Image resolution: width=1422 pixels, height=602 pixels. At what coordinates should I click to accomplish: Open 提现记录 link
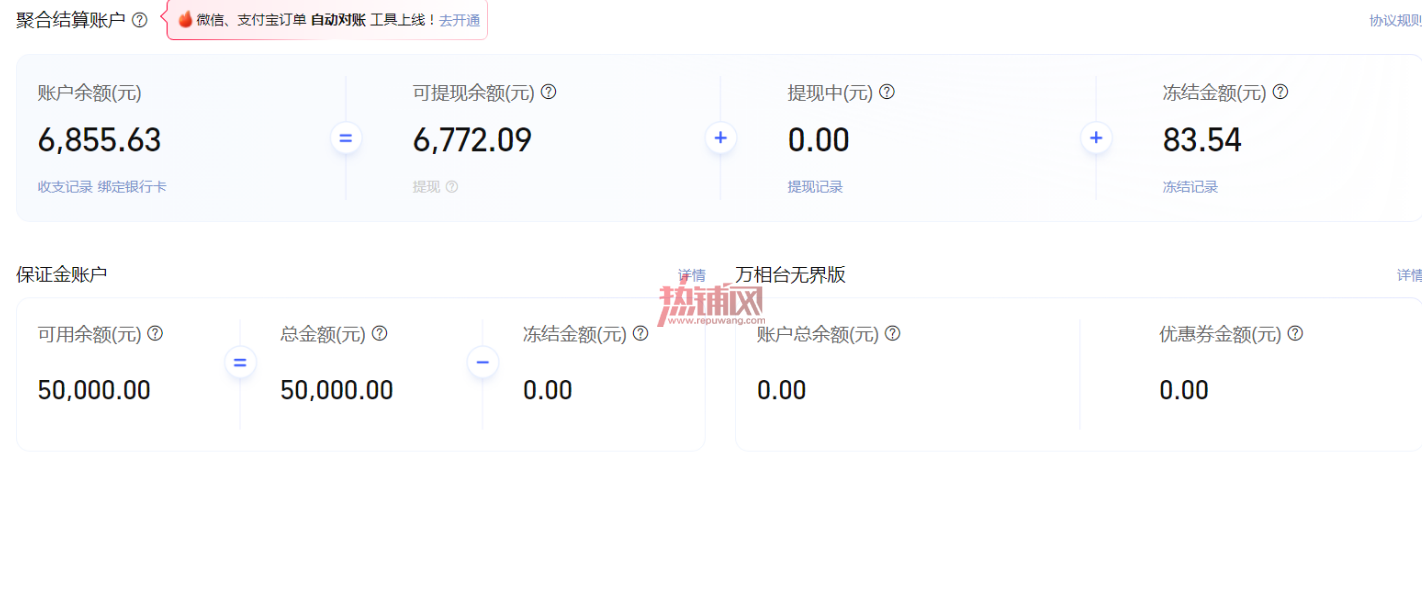point(815,187)
